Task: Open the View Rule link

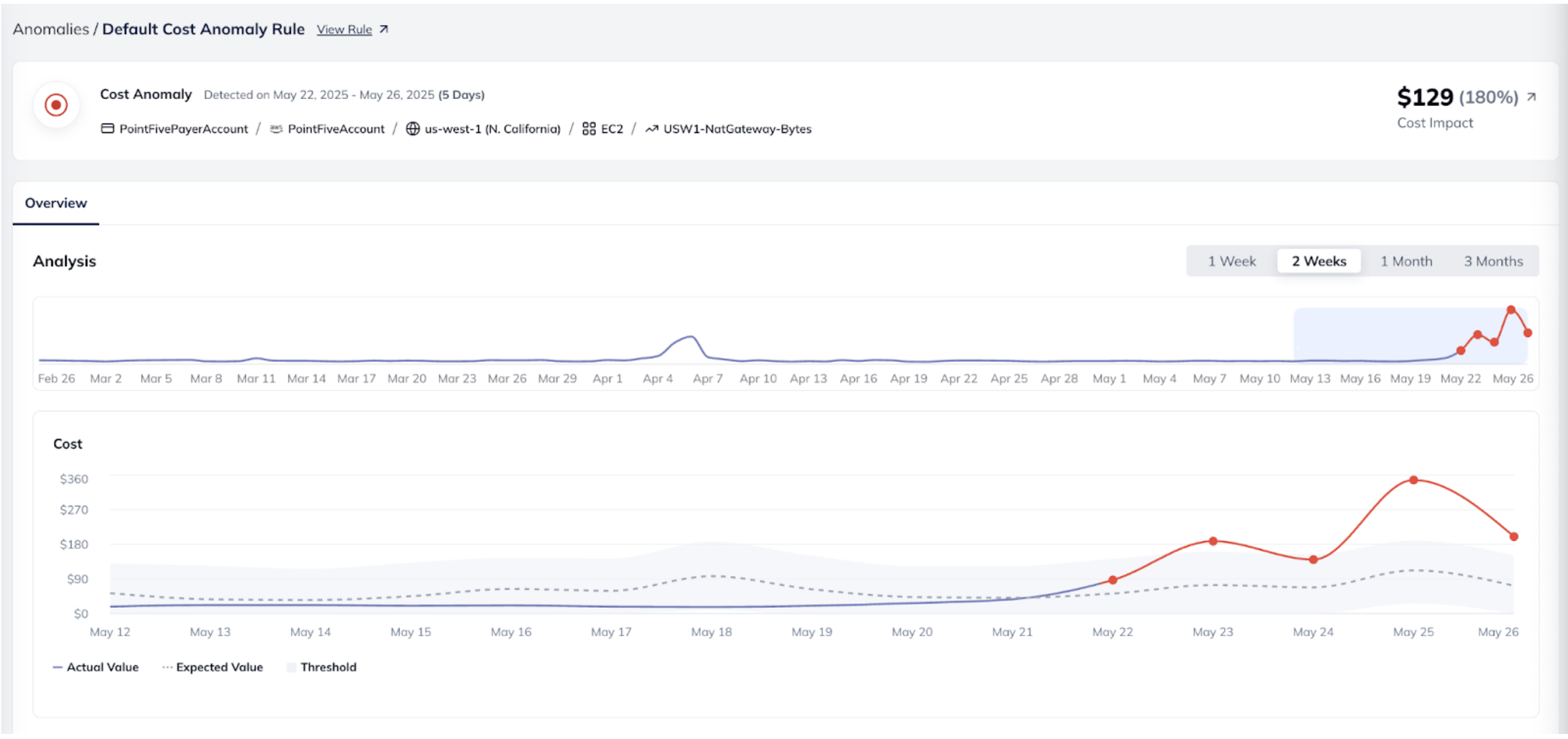Action: pos(344,29)
